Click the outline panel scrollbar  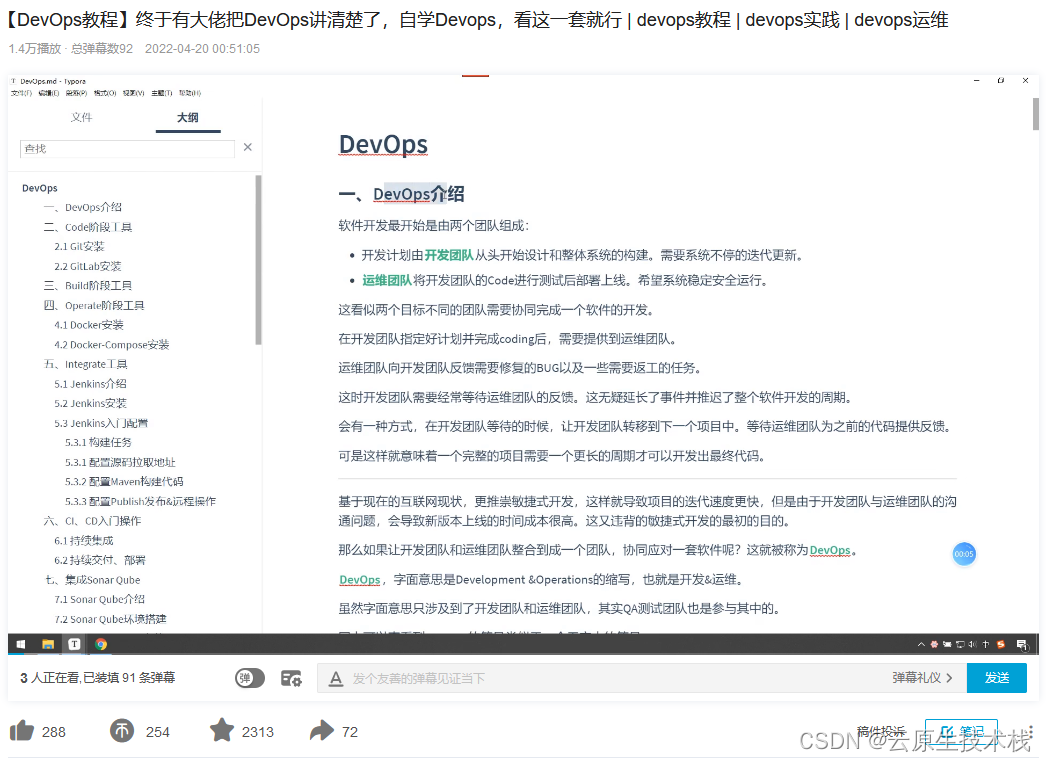click(258, 260)
